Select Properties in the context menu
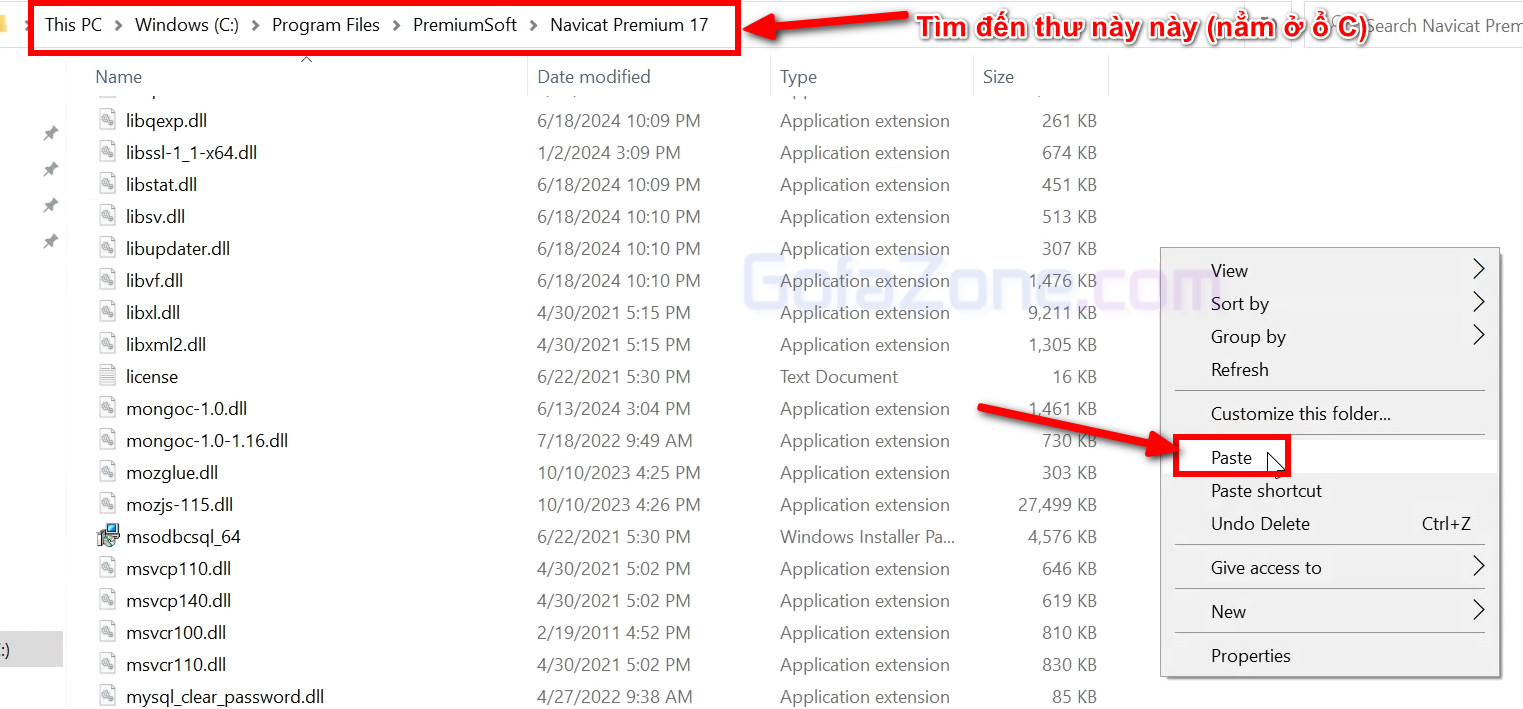 [1250, 656]
